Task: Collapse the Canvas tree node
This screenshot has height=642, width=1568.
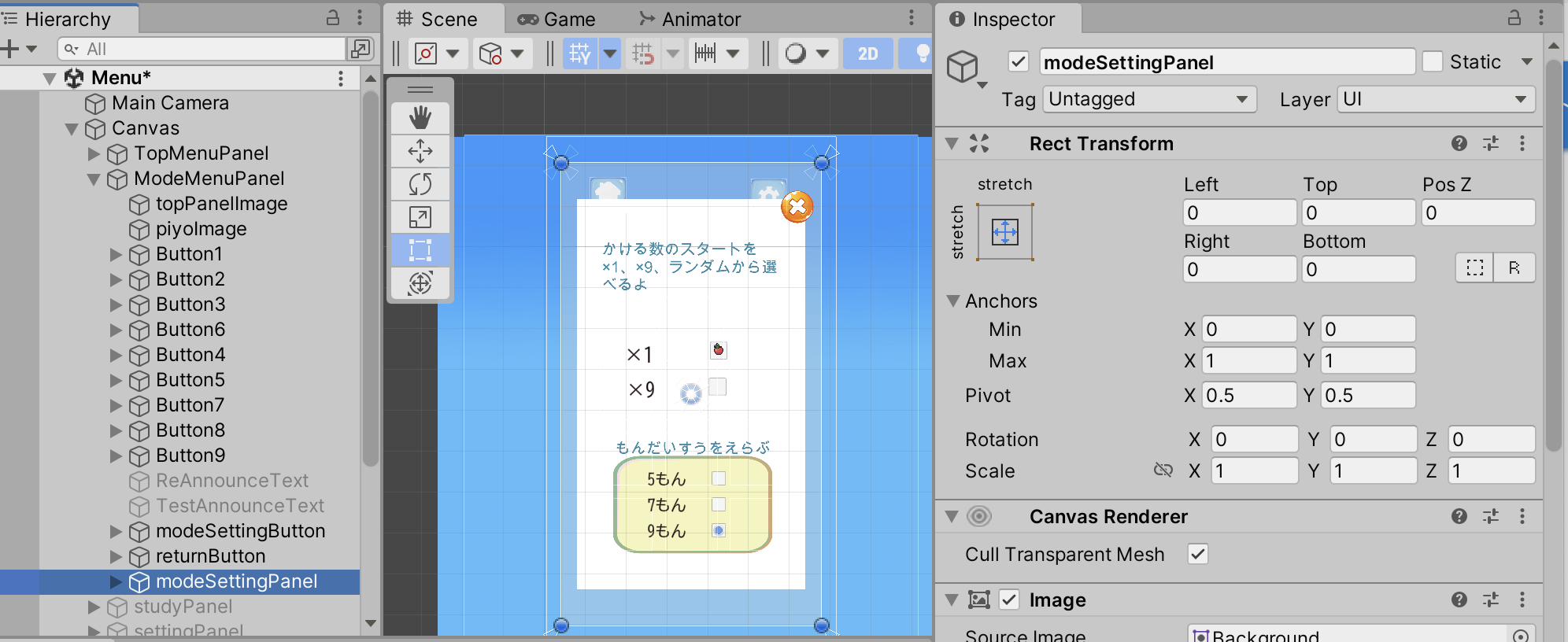Action: click(72, 128)
